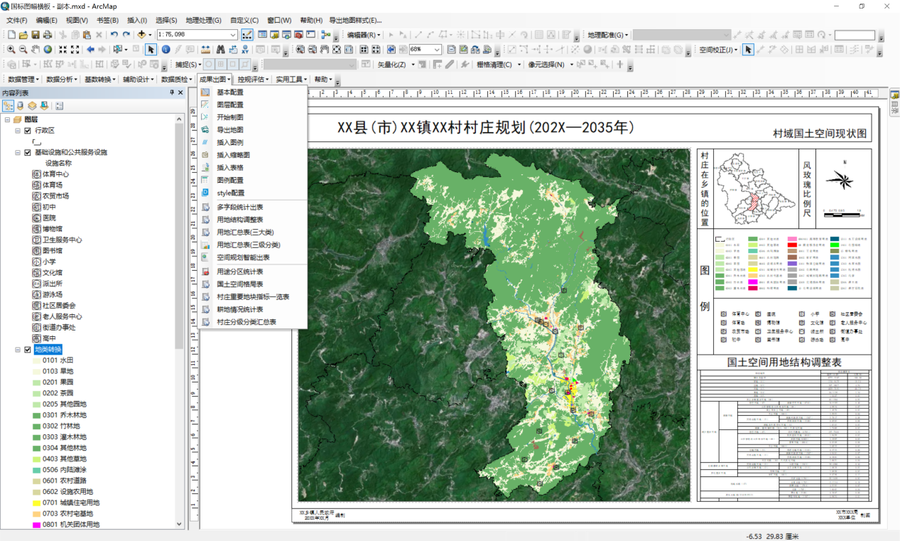Click the Redo arrow icon
This screenshot has width=900, height=541.
coord(126,35)
